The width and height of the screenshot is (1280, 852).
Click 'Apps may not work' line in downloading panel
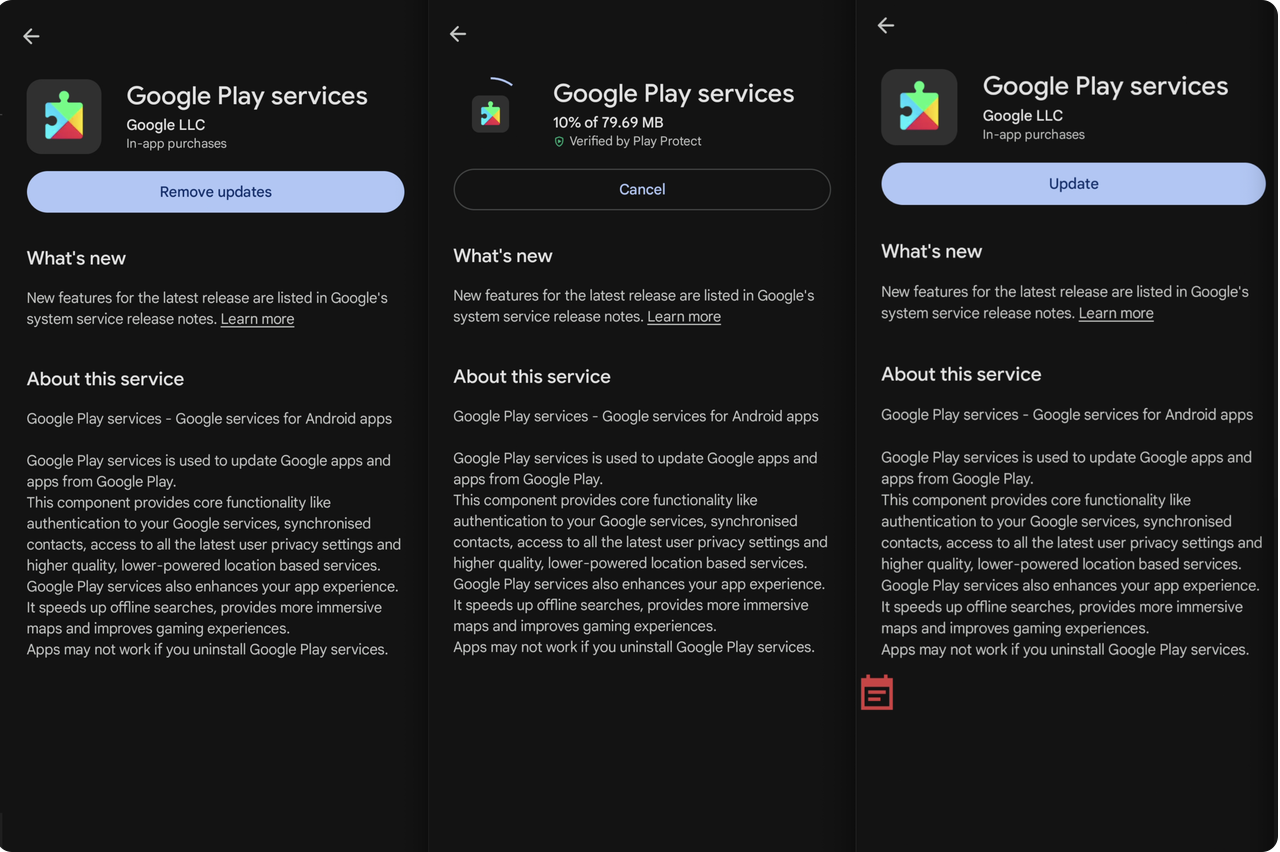634,648
